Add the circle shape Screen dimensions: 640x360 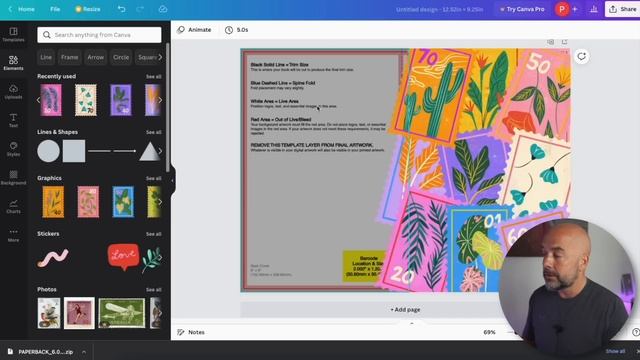pos(49,151)
